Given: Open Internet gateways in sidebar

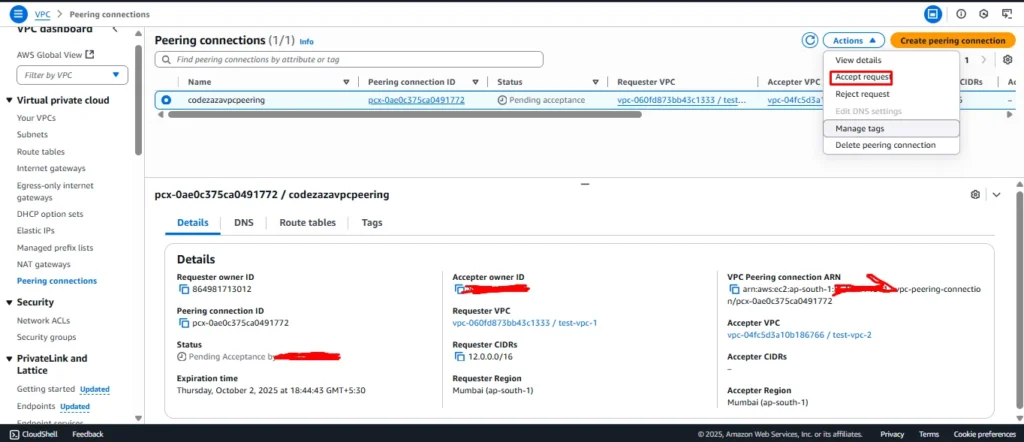Looking at the screenshot, I should tap(51, 168).
